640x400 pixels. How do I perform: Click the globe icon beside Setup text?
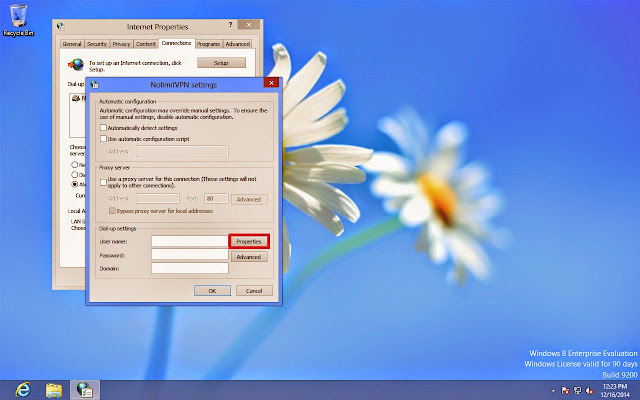76,64
